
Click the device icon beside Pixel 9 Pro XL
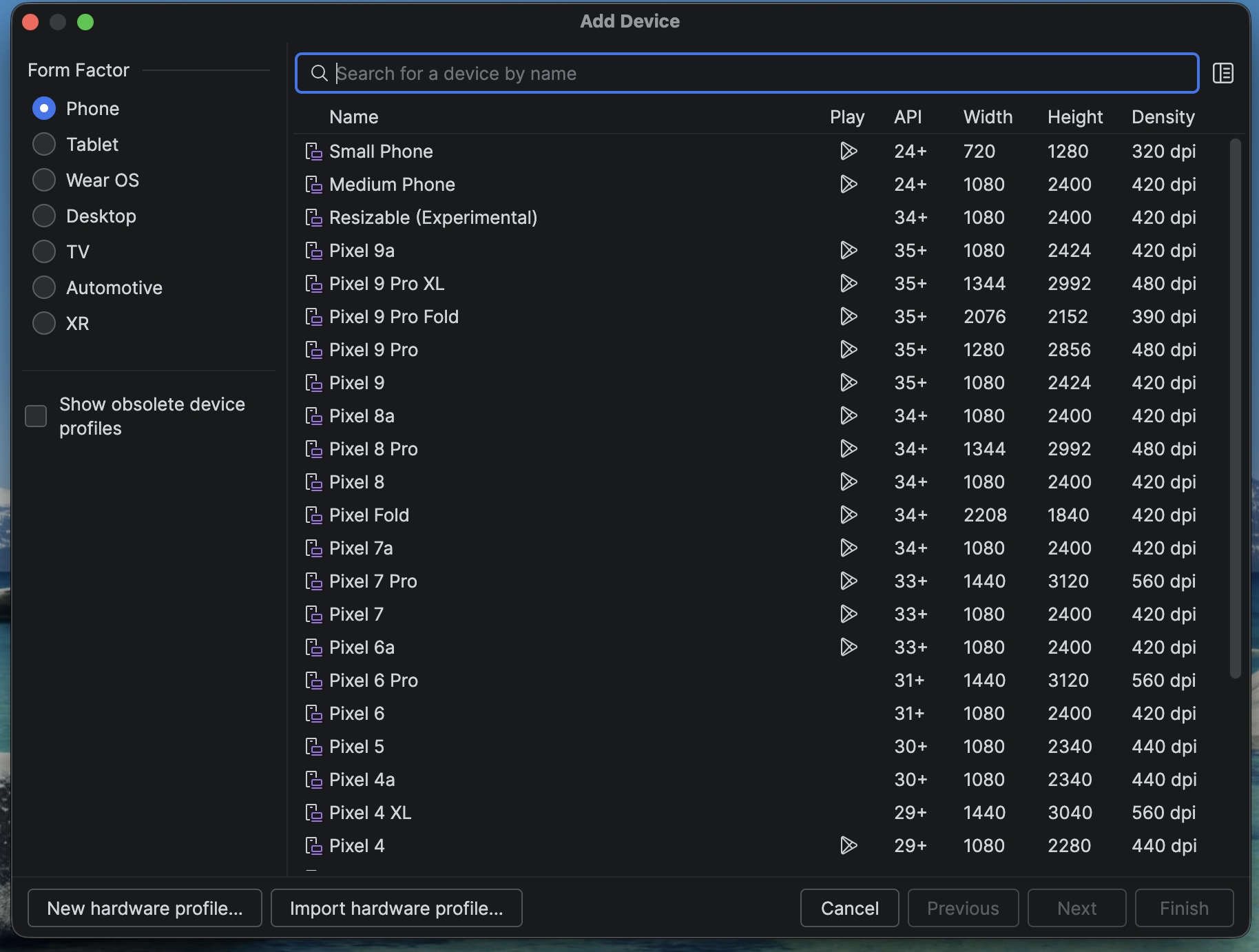coord(313,284)
